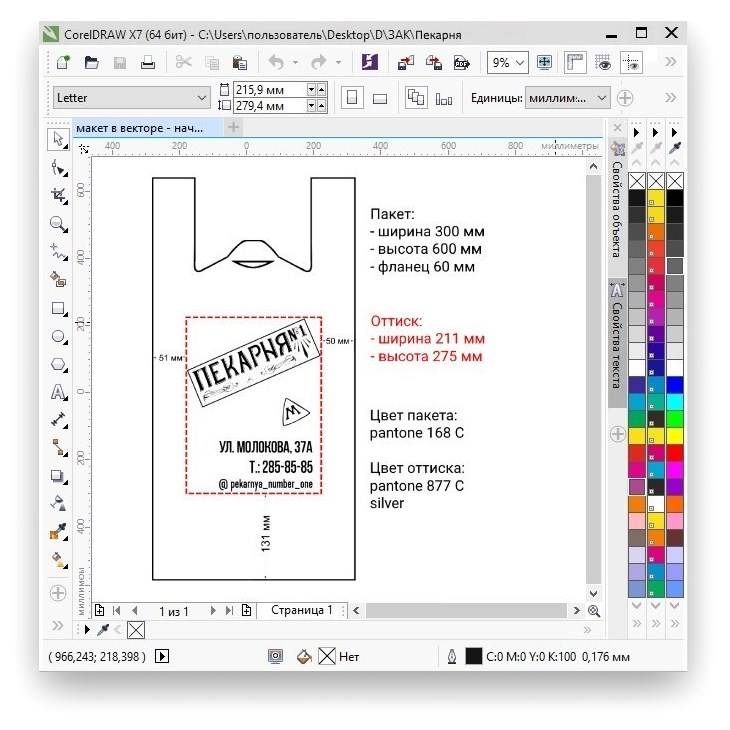730x730 pixels.
Task: Click the Publish to PDF icon
Action: (462, 62)
